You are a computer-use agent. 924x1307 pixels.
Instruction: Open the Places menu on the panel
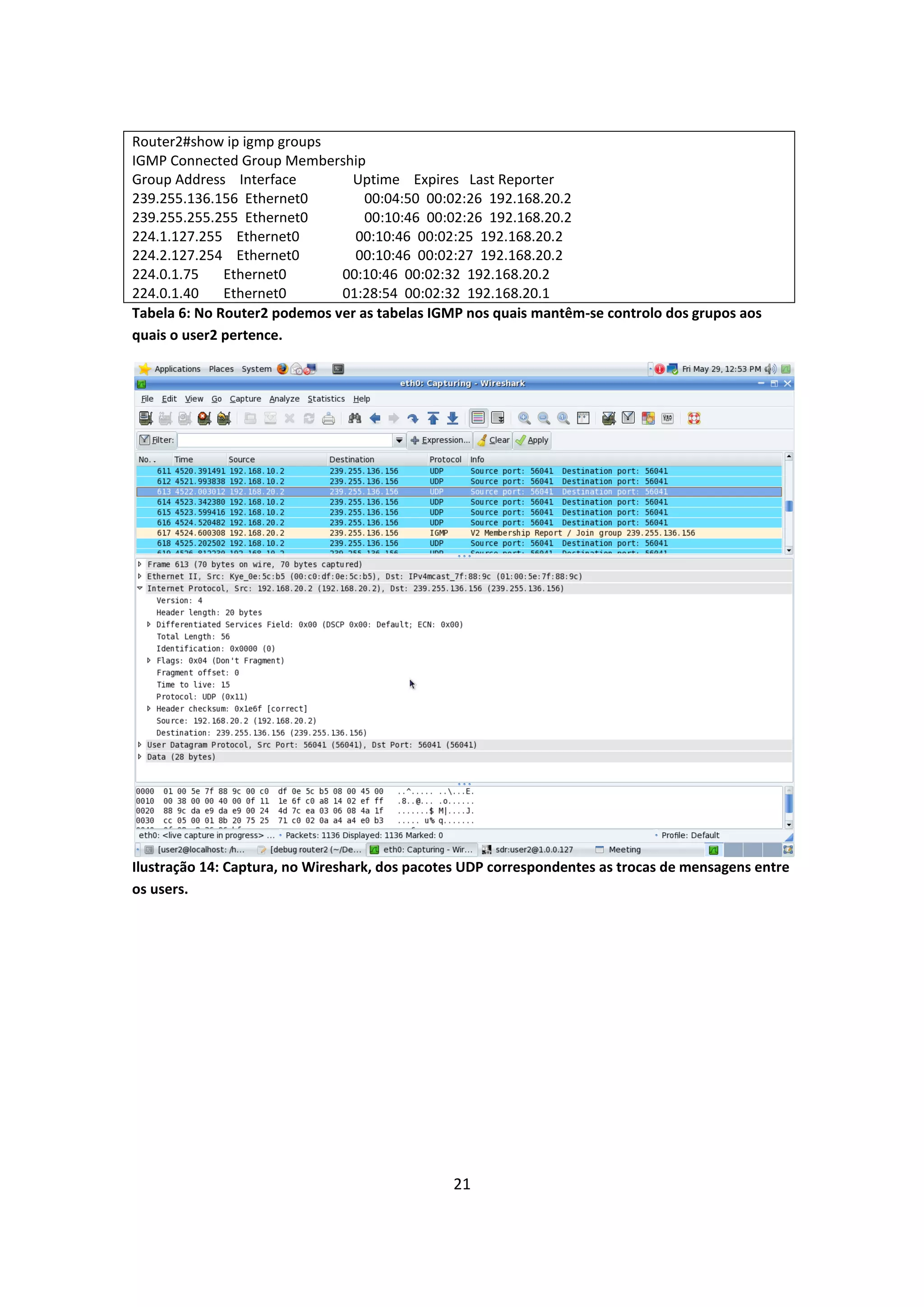[222, 369]
